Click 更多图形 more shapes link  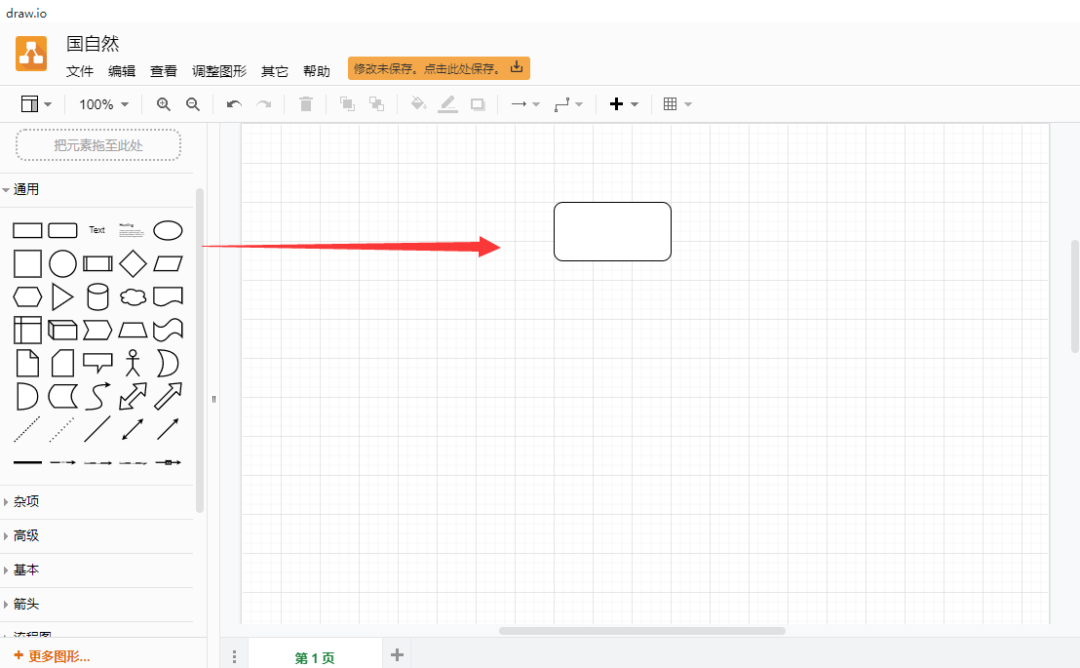coord(52,656)
